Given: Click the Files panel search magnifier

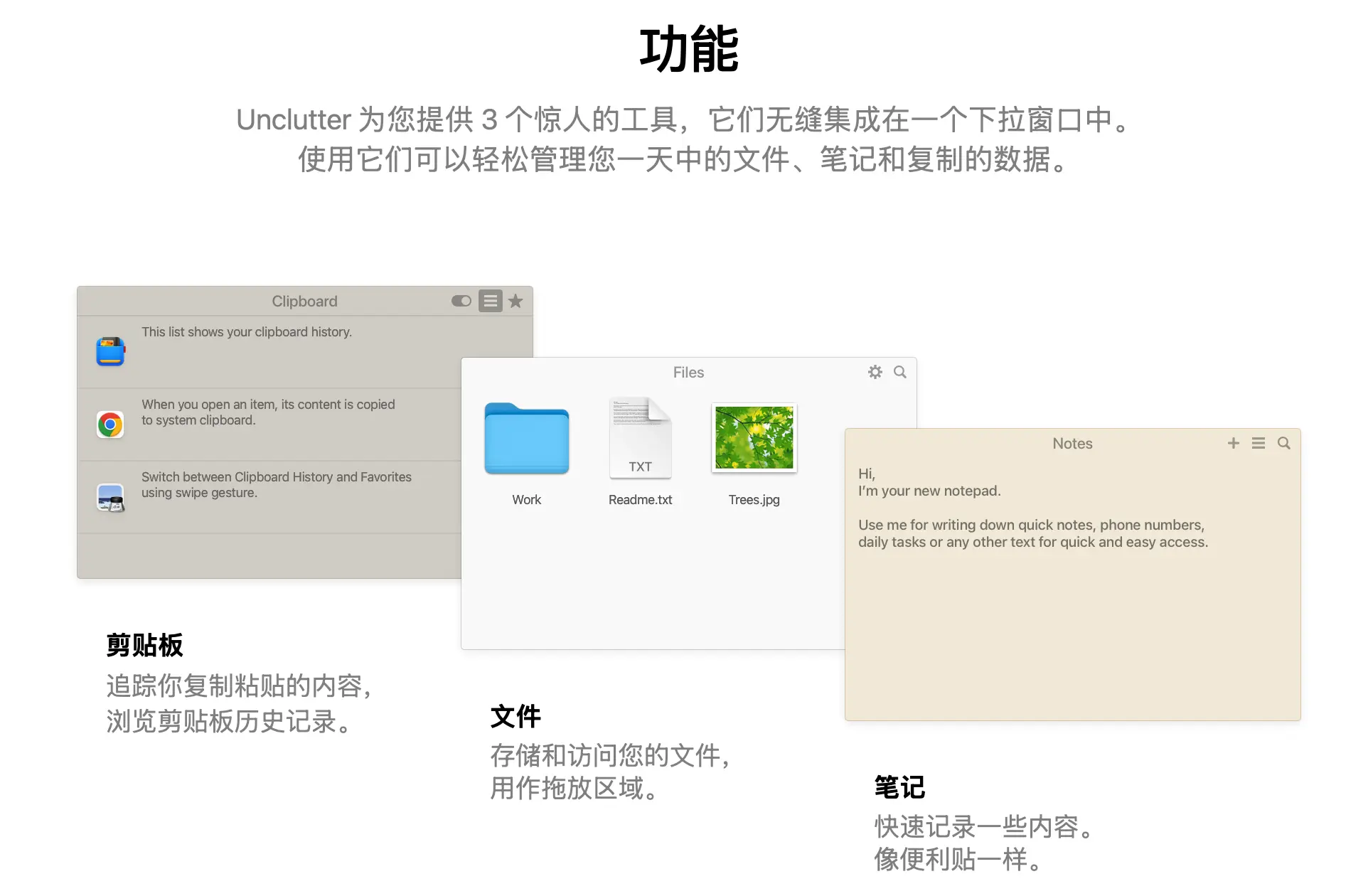Looking at the screenshot, I should [899, 372].
